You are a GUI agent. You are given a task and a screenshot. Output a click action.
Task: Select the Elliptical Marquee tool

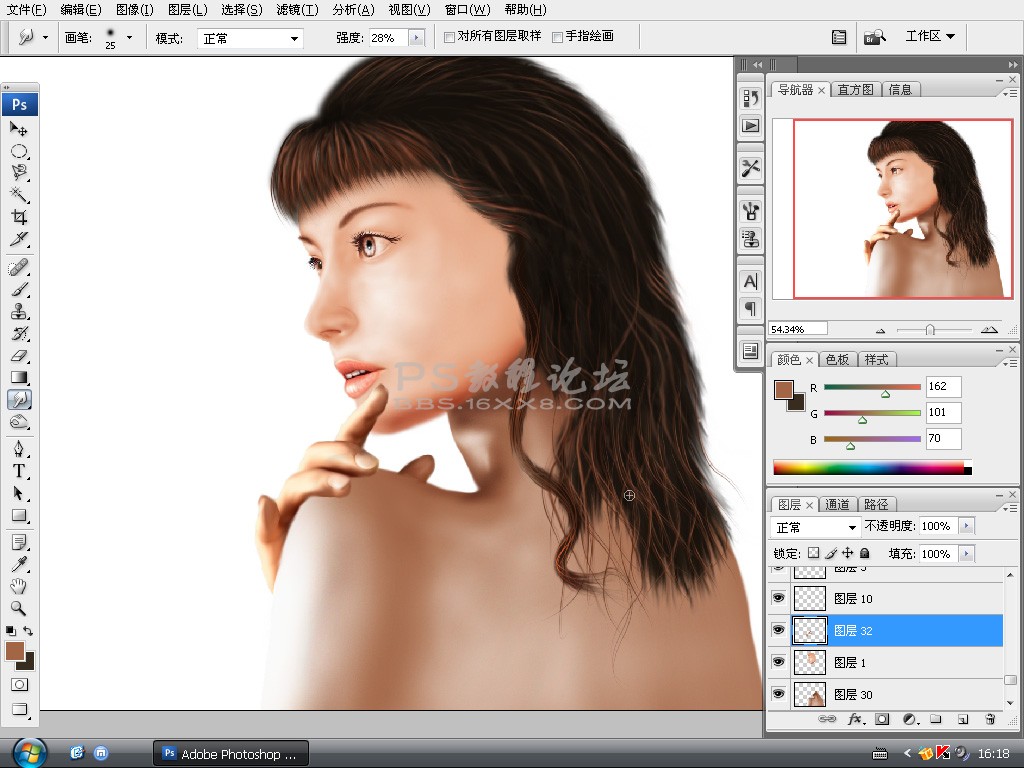[x=18, y=152]
